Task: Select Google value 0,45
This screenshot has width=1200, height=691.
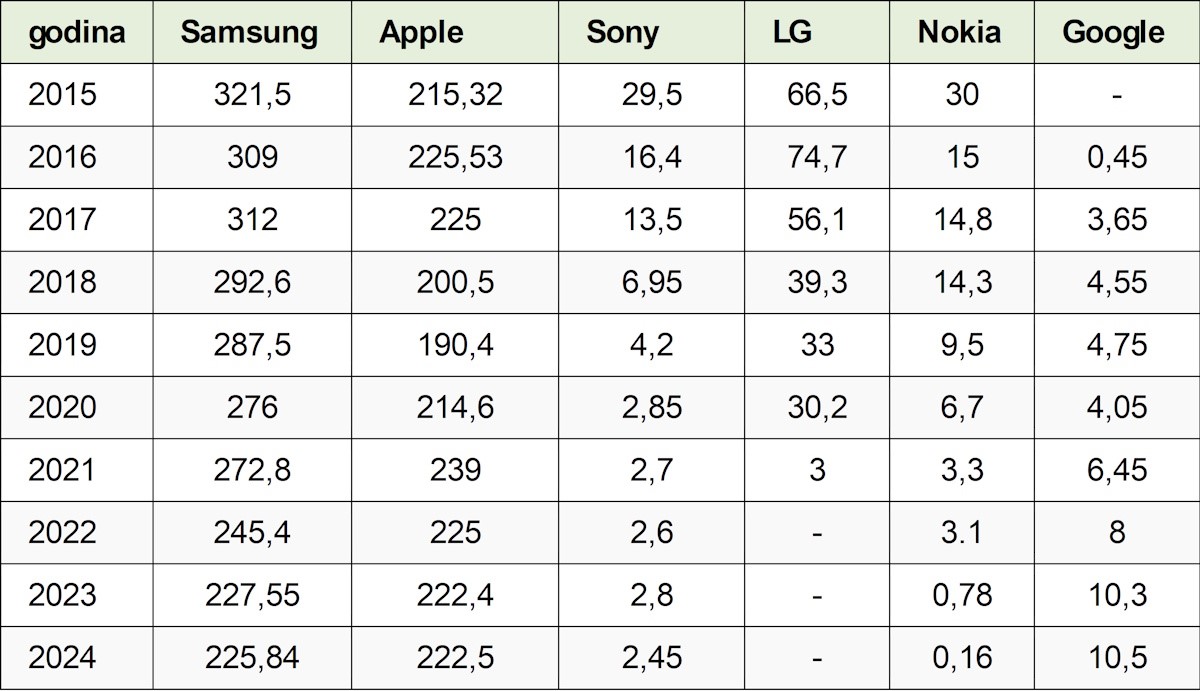Action: pos(1116,157)
